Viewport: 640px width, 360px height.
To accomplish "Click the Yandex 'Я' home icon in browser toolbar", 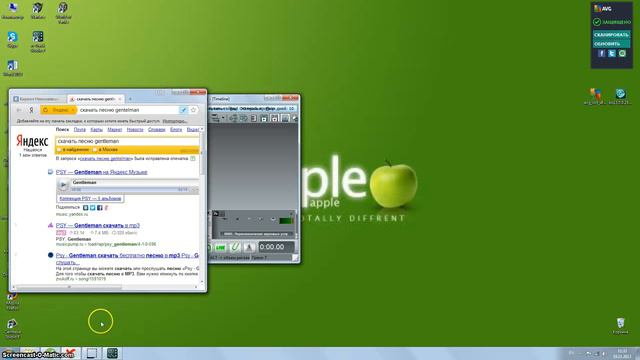I will click(31, 110).
